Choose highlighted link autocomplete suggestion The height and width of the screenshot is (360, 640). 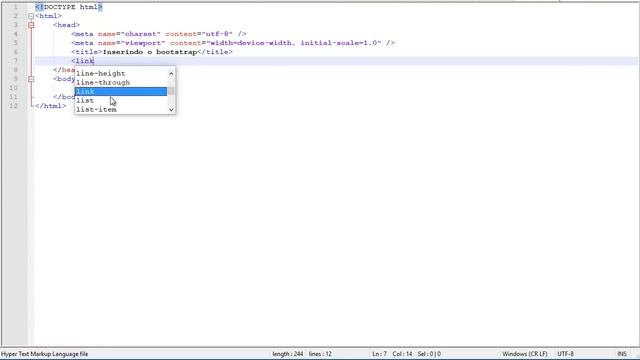click(121, 91)
